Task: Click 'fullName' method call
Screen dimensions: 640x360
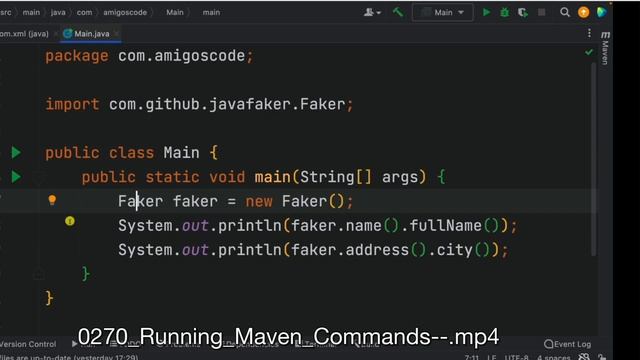Action: [x=445, y=225]
